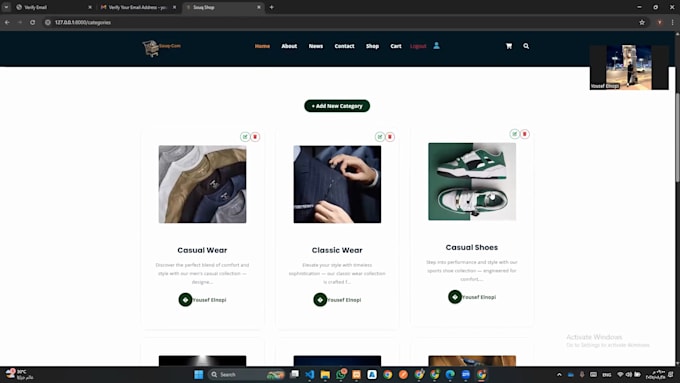680x383 pixels.
Task: Open Visual Studio Code from taskbar
Action: 310,374
